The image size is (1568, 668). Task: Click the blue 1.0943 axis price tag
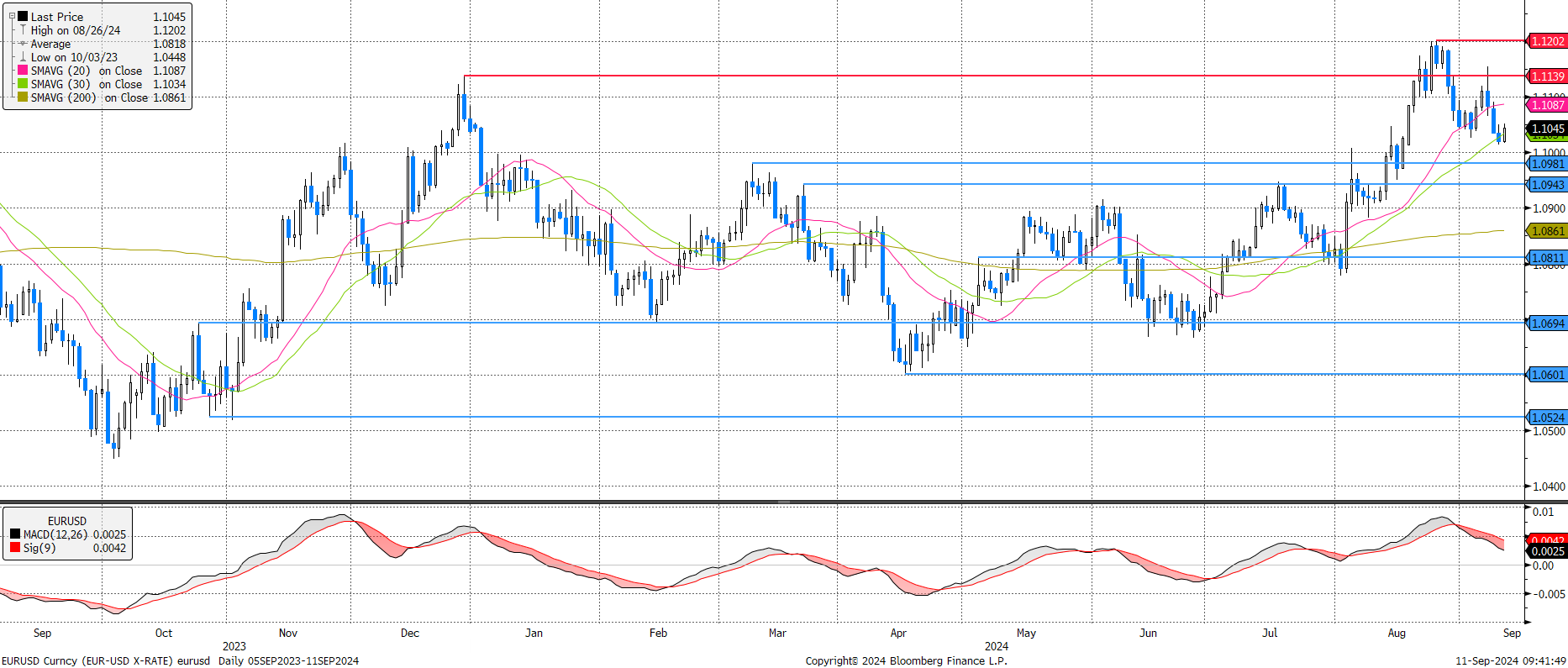(x=1547, y=184)
